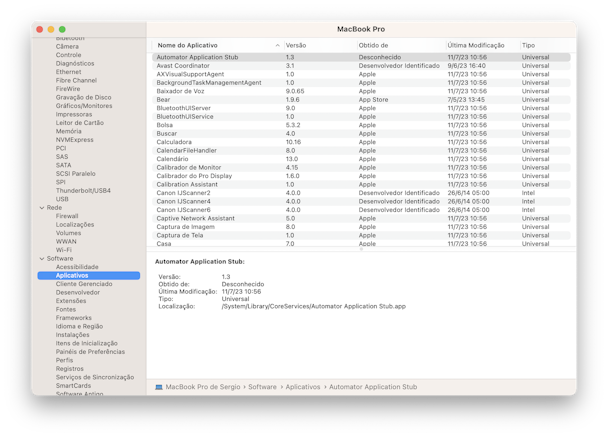Select the Canon IJScanner6 row
Image resolution: width=608 pixels, height=437 pixels.
[361, 210]
